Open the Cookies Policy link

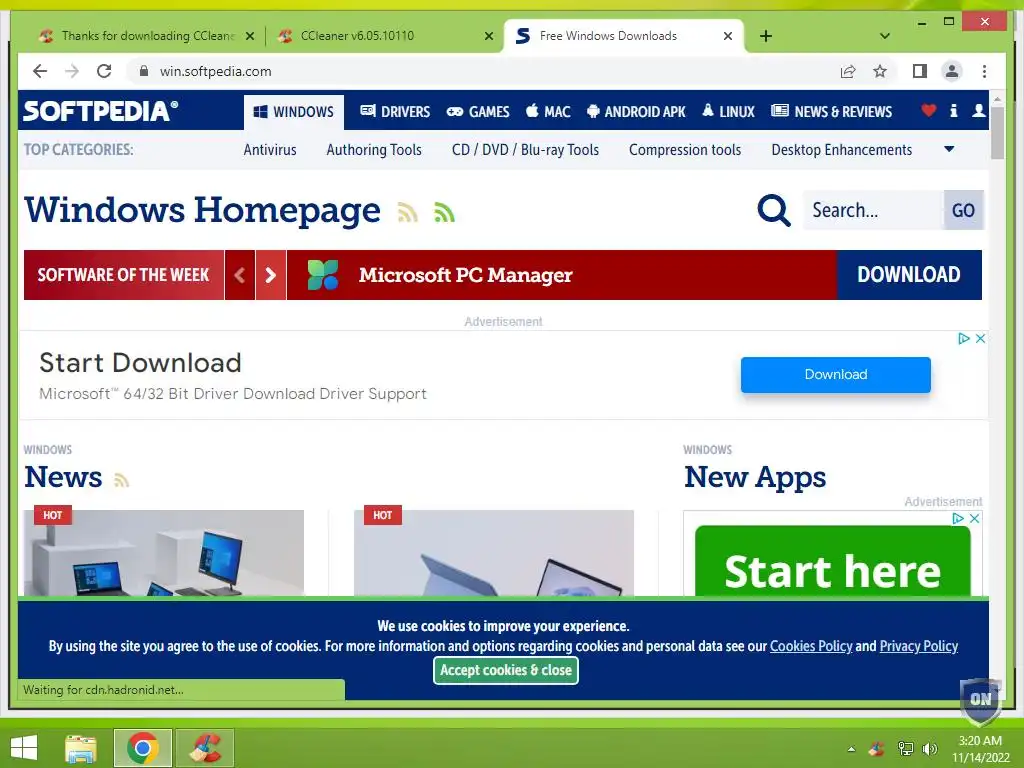[811, 646]
